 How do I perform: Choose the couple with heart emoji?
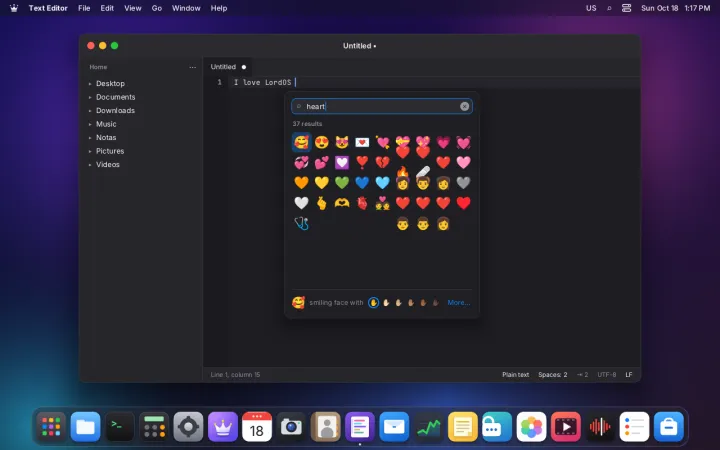[382, 203]
